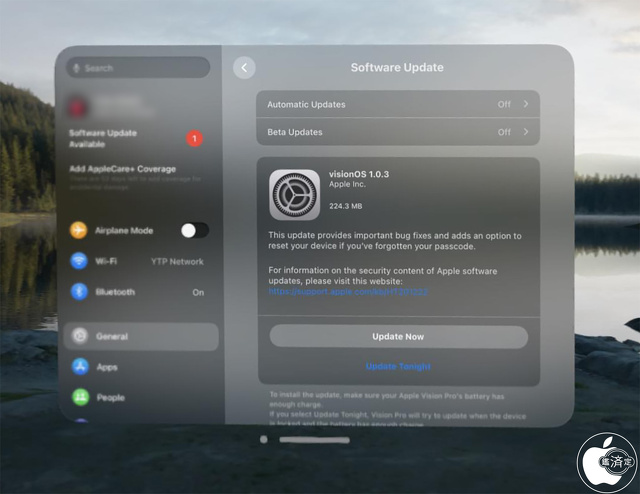Open Software Update Available notice
This screenshot has height=494, width=640.
click(x=136, y=138)
